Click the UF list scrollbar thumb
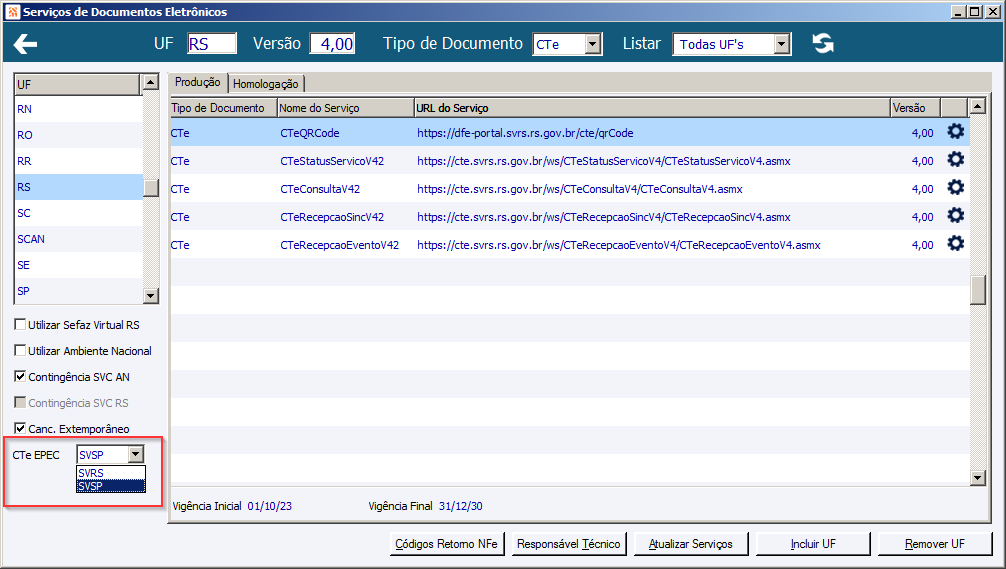The image size is (1006, 569). tap(151, 188)
